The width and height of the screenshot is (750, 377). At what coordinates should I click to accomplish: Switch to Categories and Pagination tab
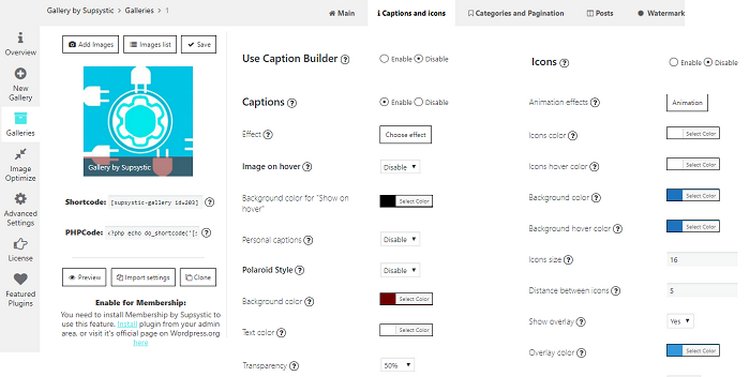point(516,13)
